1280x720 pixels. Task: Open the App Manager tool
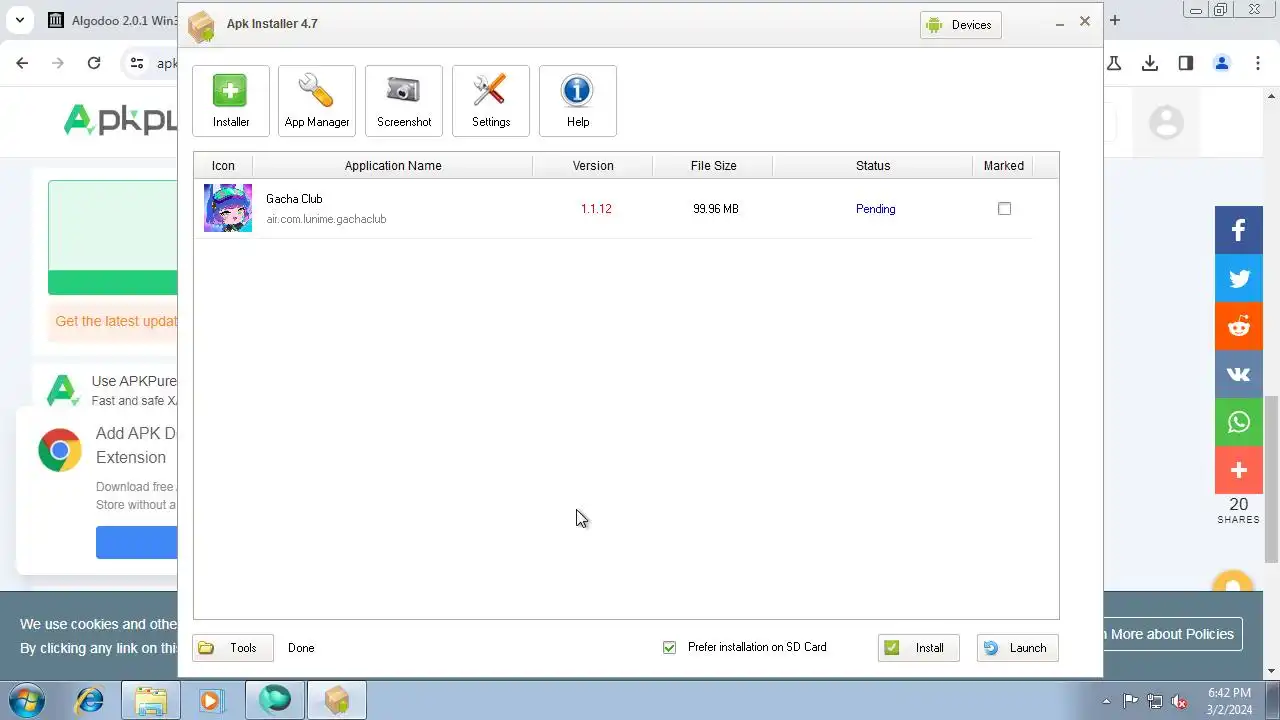[x=317, y=101]
